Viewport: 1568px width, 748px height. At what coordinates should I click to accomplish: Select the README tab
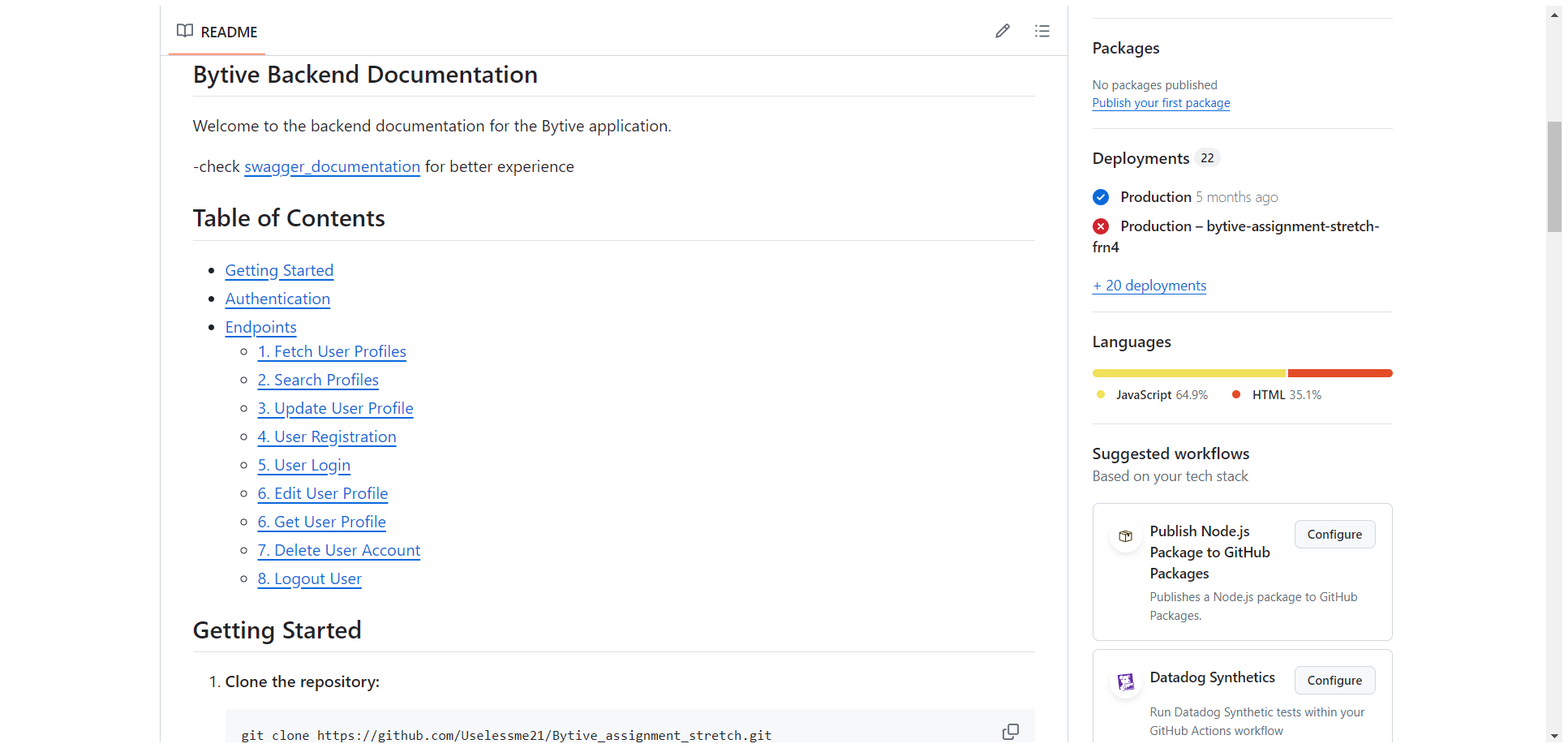point(217,32)
